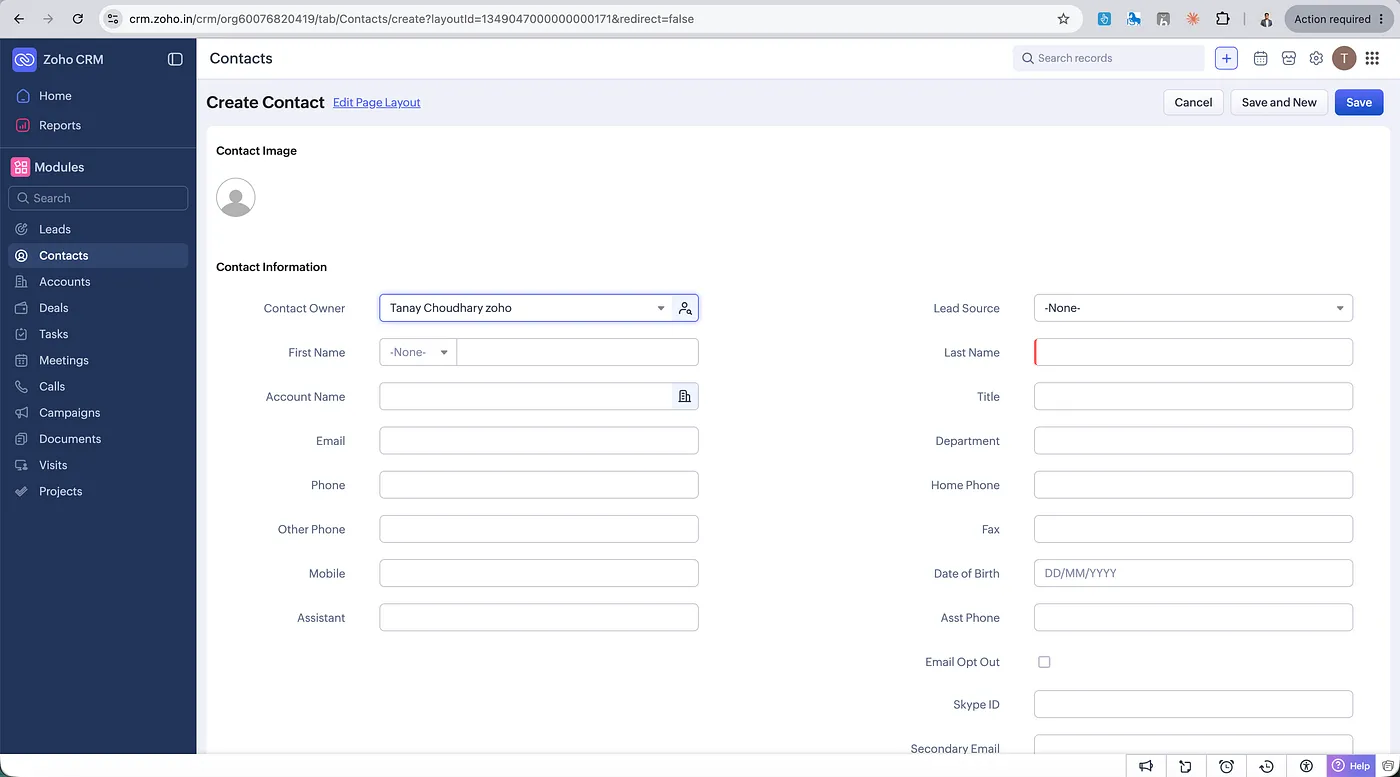
Task: Open the First Name salutation dropdown
Action: (x=418, y=352)
